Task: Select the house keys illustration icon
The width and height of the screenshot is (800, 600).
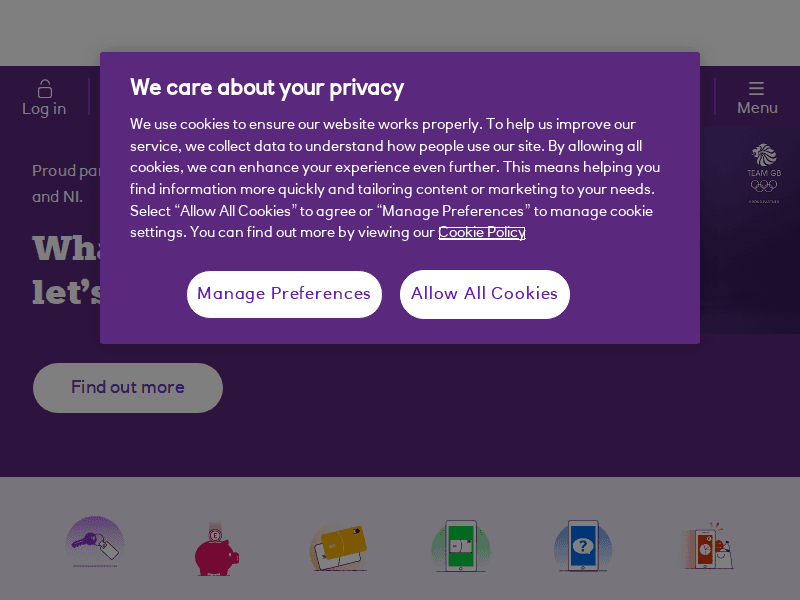Action: coord(95,544)
